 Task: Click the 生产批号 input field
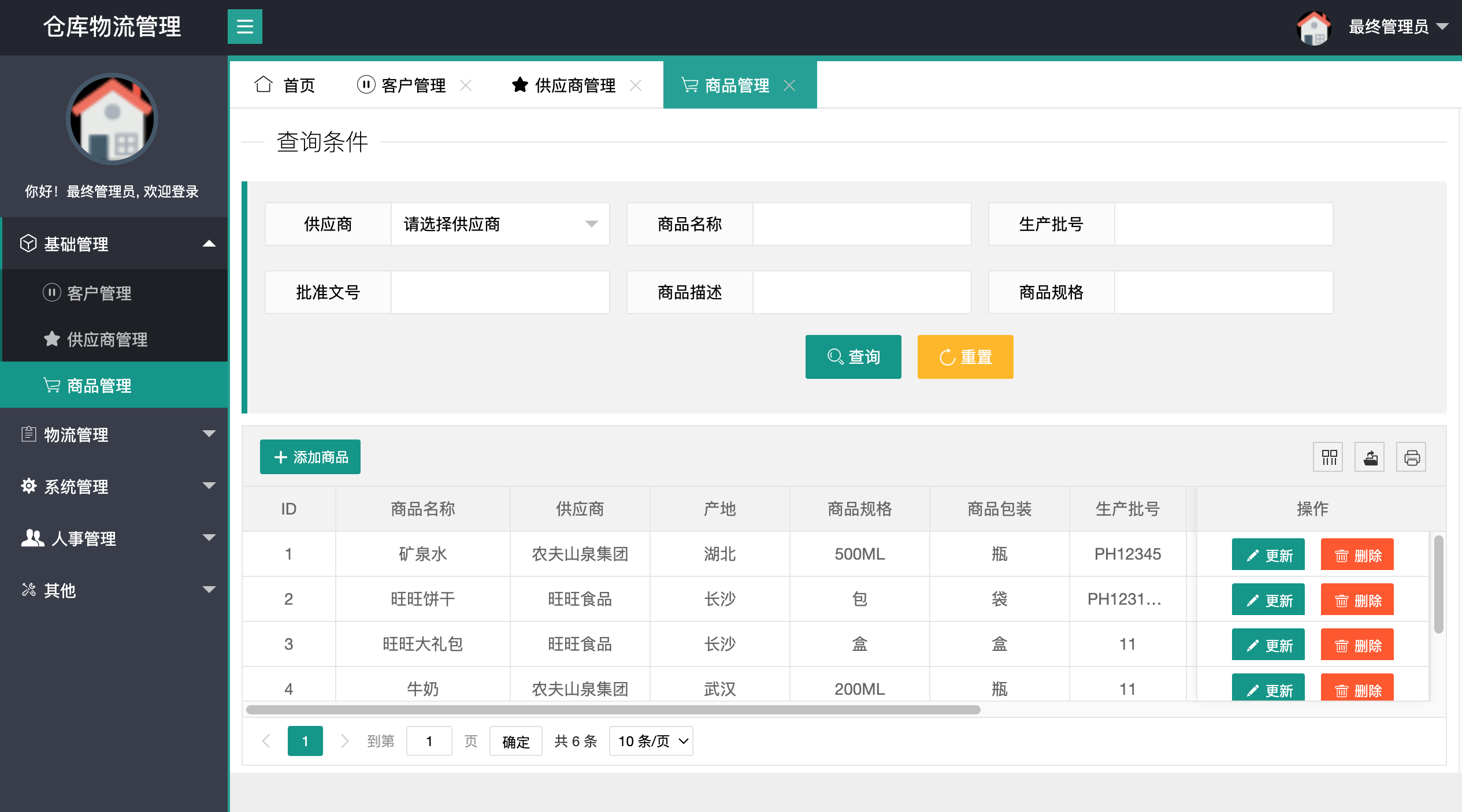click(x=1223, y=224)
